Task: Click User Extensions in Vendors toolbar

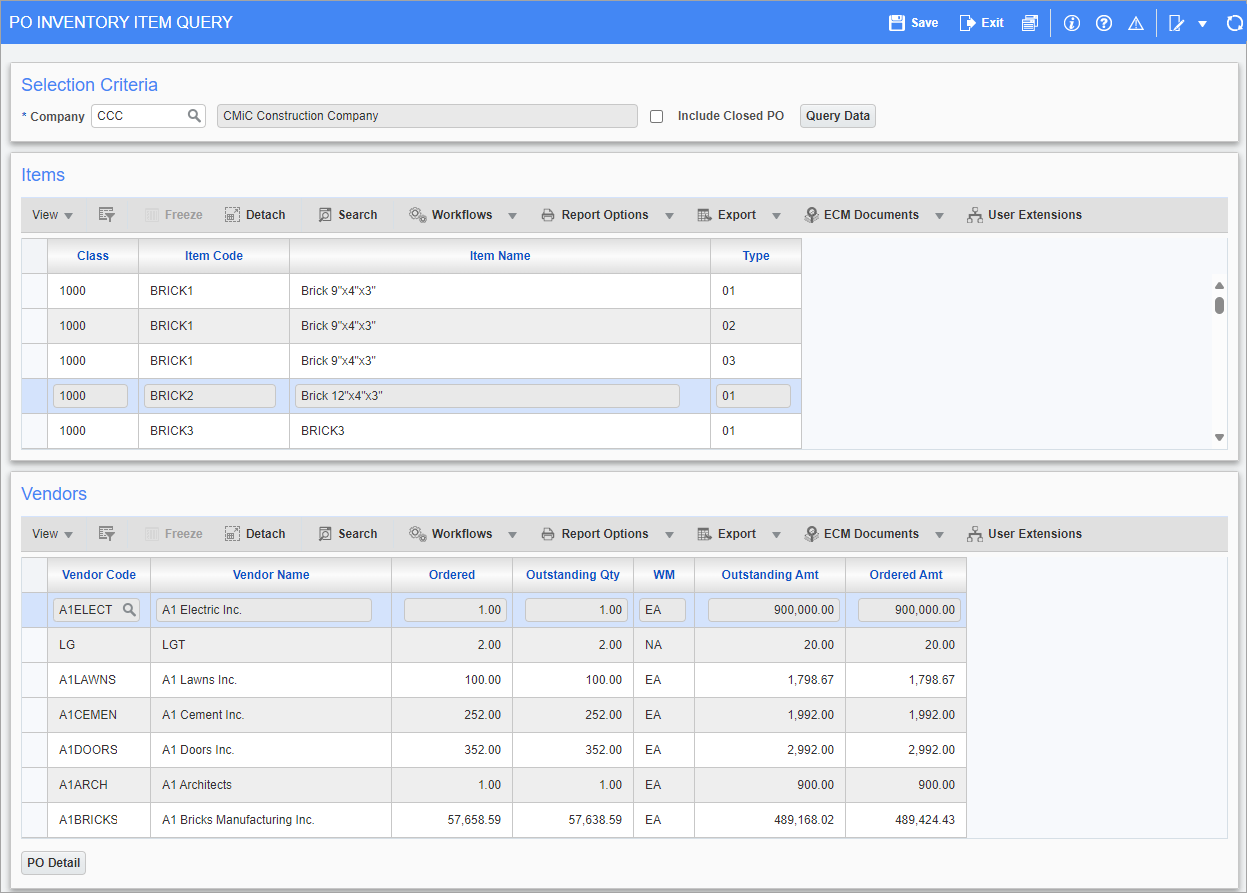Action: pyautogui.click(x=1025, y=534)
